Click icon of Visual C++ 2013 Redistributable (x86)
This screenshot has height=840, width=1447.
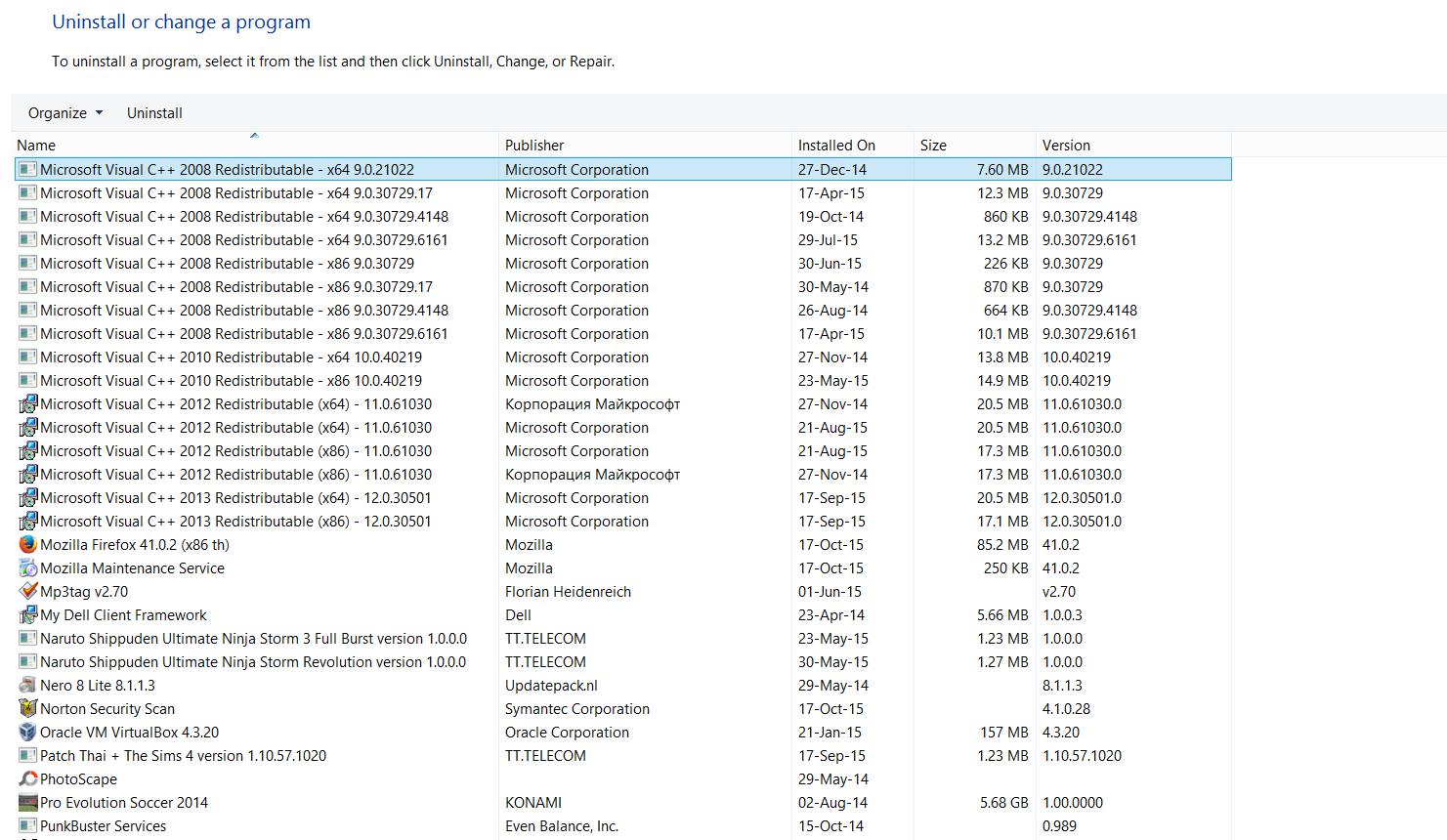[x=27, y=522]
